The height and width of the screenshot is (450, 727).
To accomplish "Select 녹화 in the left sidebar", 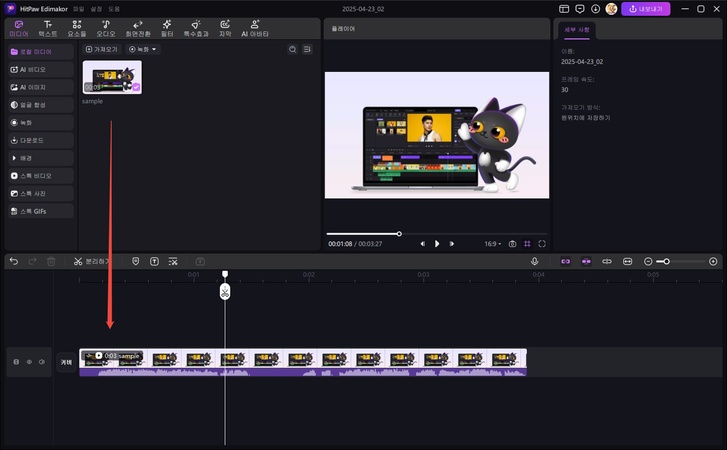I will click(41, 122).
